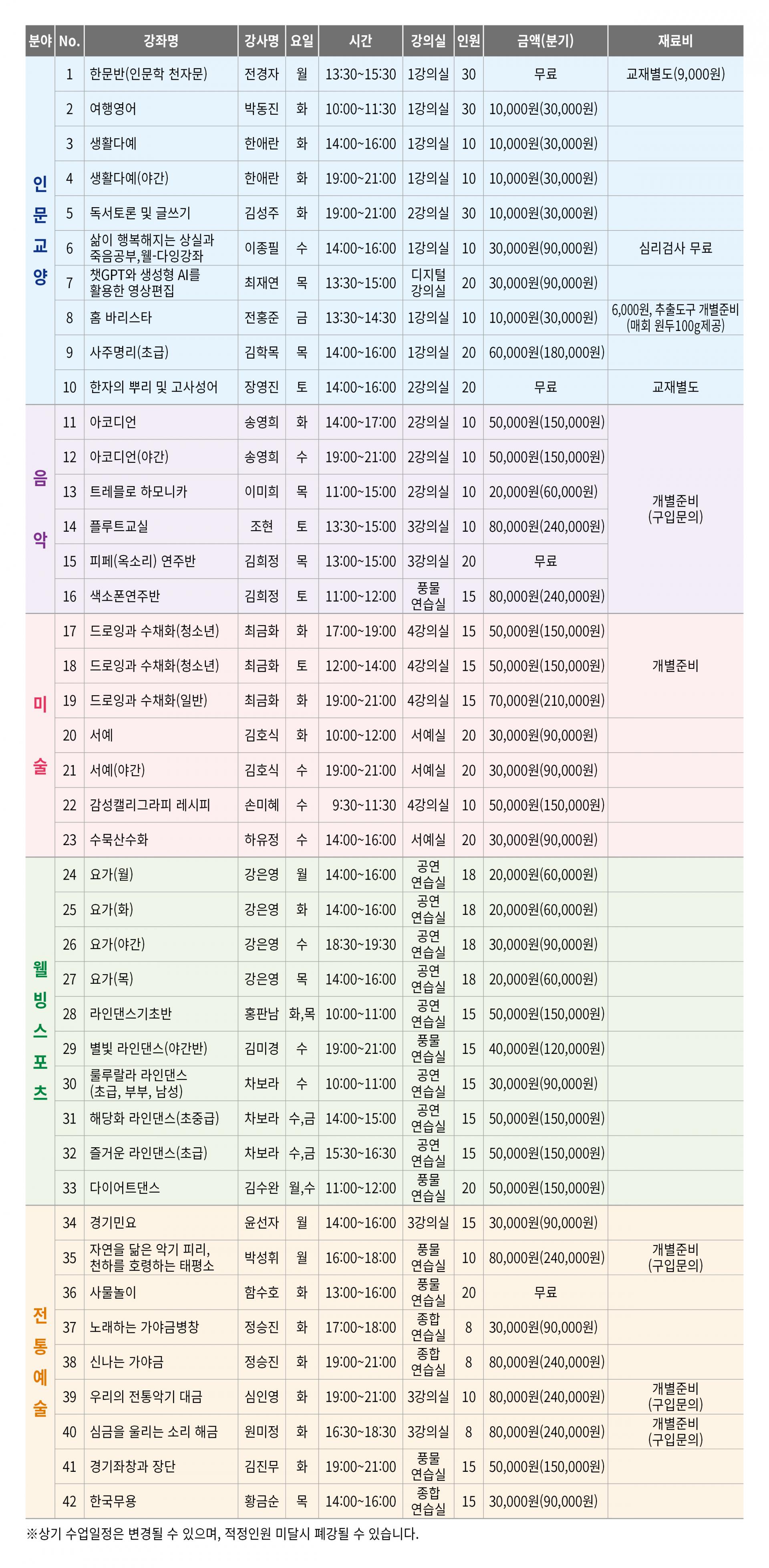The image size is (769, 1568).
Task: Click the 금액(분기) column header
Action: [545, 41]
